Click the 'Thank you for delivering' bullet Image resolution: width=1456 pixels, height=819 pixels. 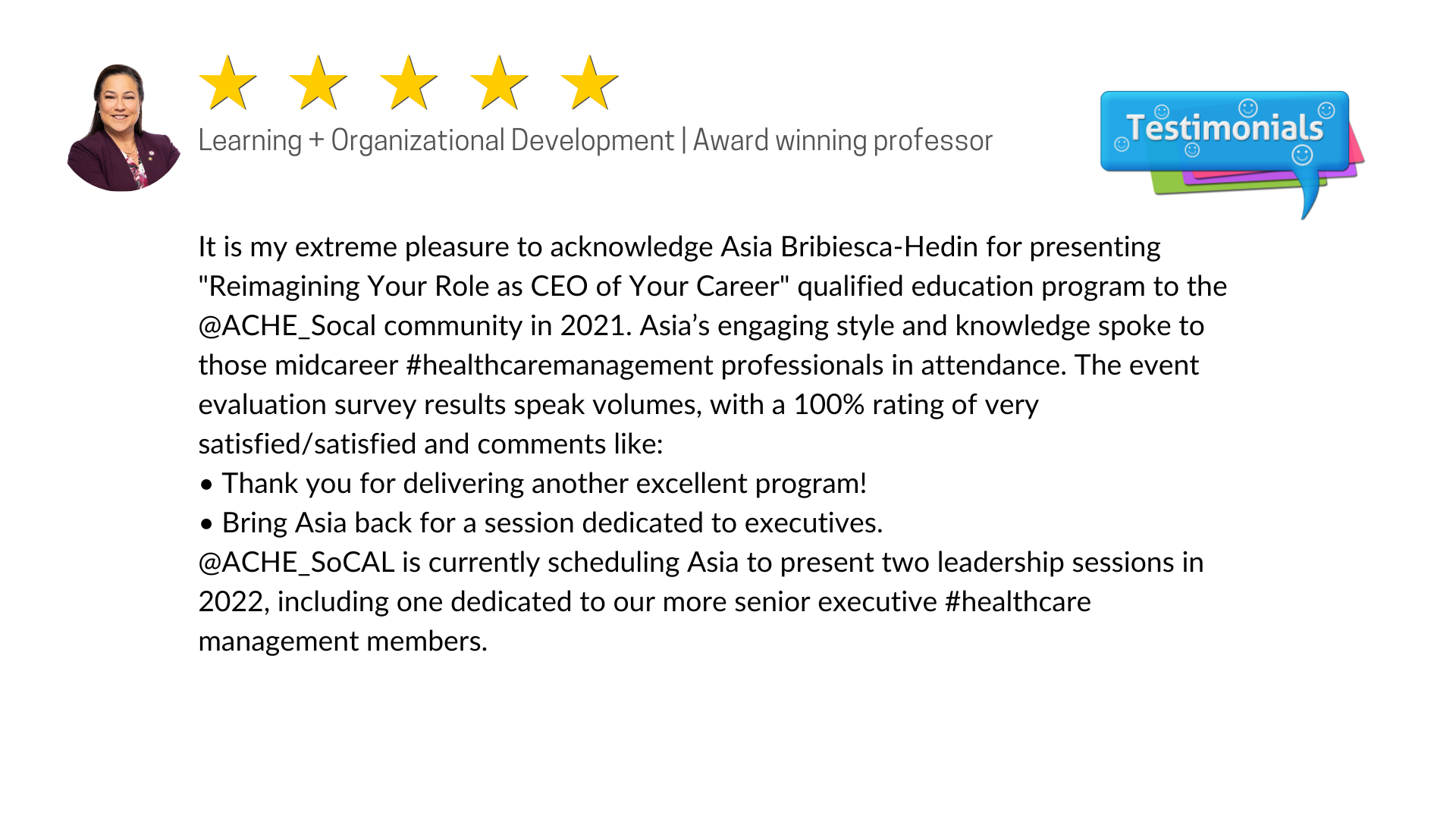(533, 484)
